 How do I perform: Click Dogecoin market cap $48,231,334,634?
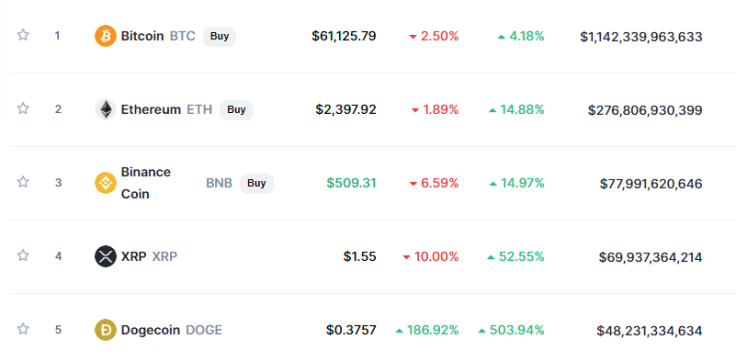(649, 331)
